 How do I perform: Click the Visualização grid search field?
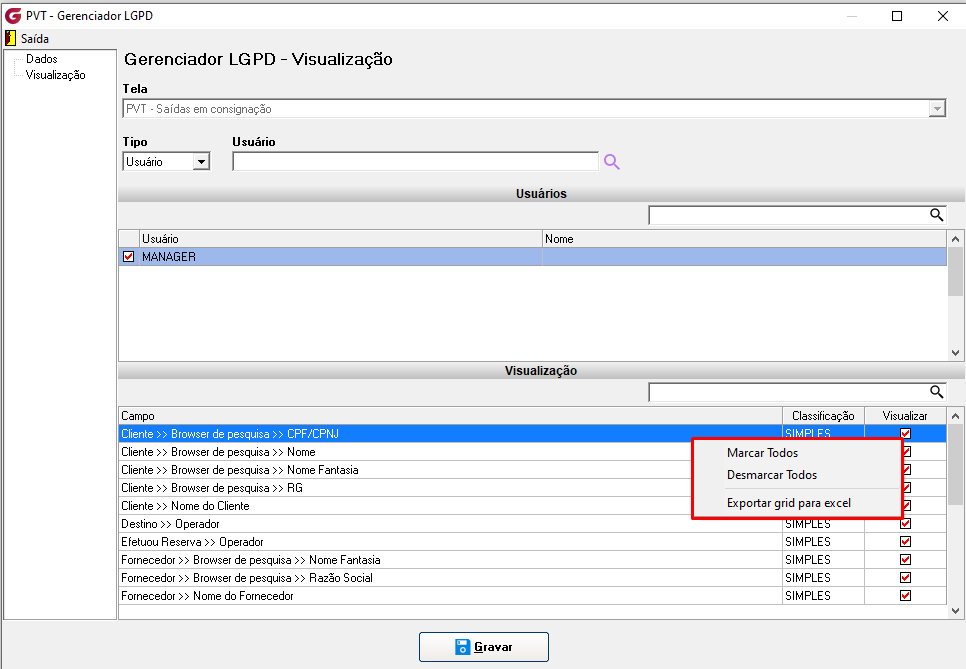pyautogui.click(x=789, y=392)
